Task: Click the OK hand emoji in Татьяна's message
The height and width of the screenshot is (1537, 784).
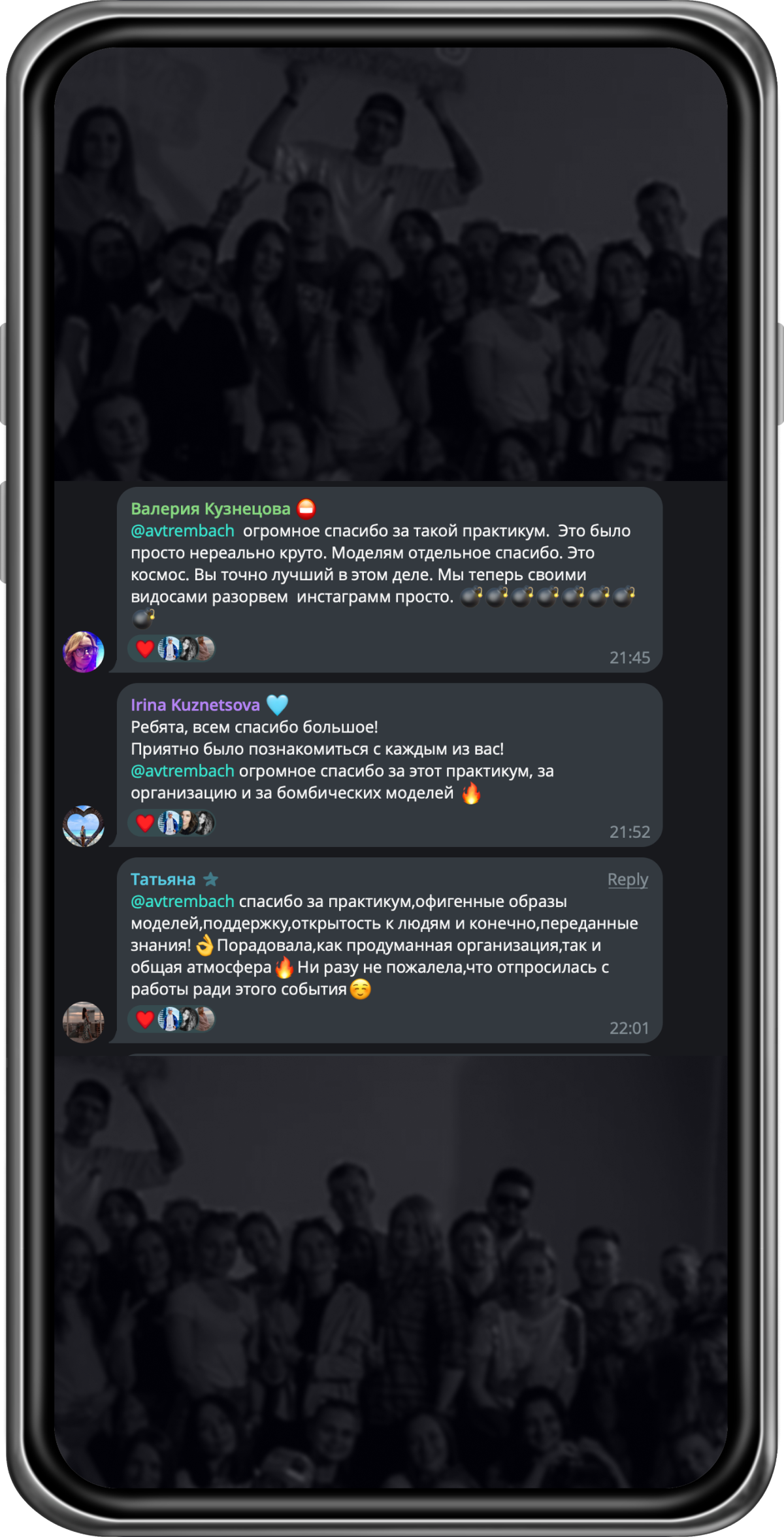Action: point(205,945)
